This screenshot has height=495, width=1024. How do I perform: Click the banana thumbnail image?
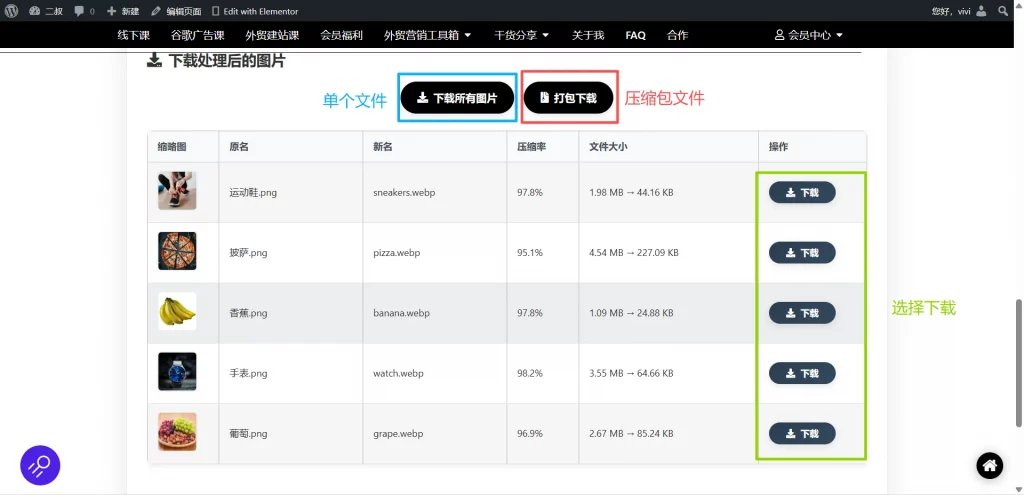tap(177, 312)
